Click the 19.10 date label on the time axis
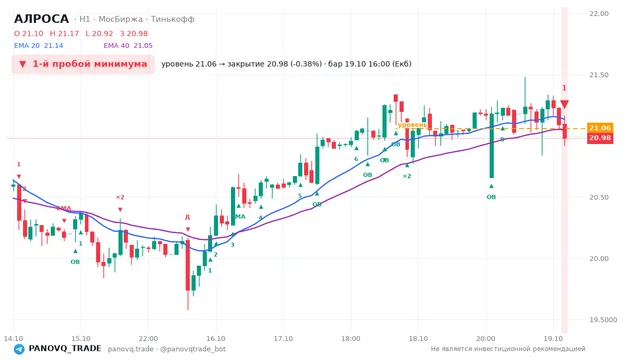 click(x=553, y=339)
